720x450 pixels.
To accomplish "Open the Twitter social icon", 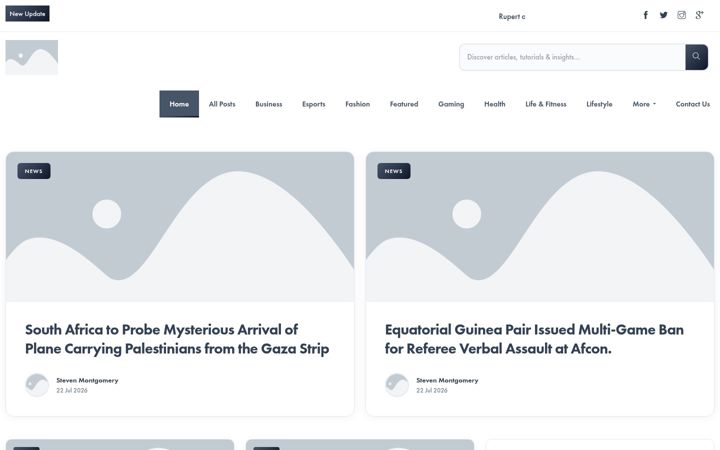I will 664,15.
